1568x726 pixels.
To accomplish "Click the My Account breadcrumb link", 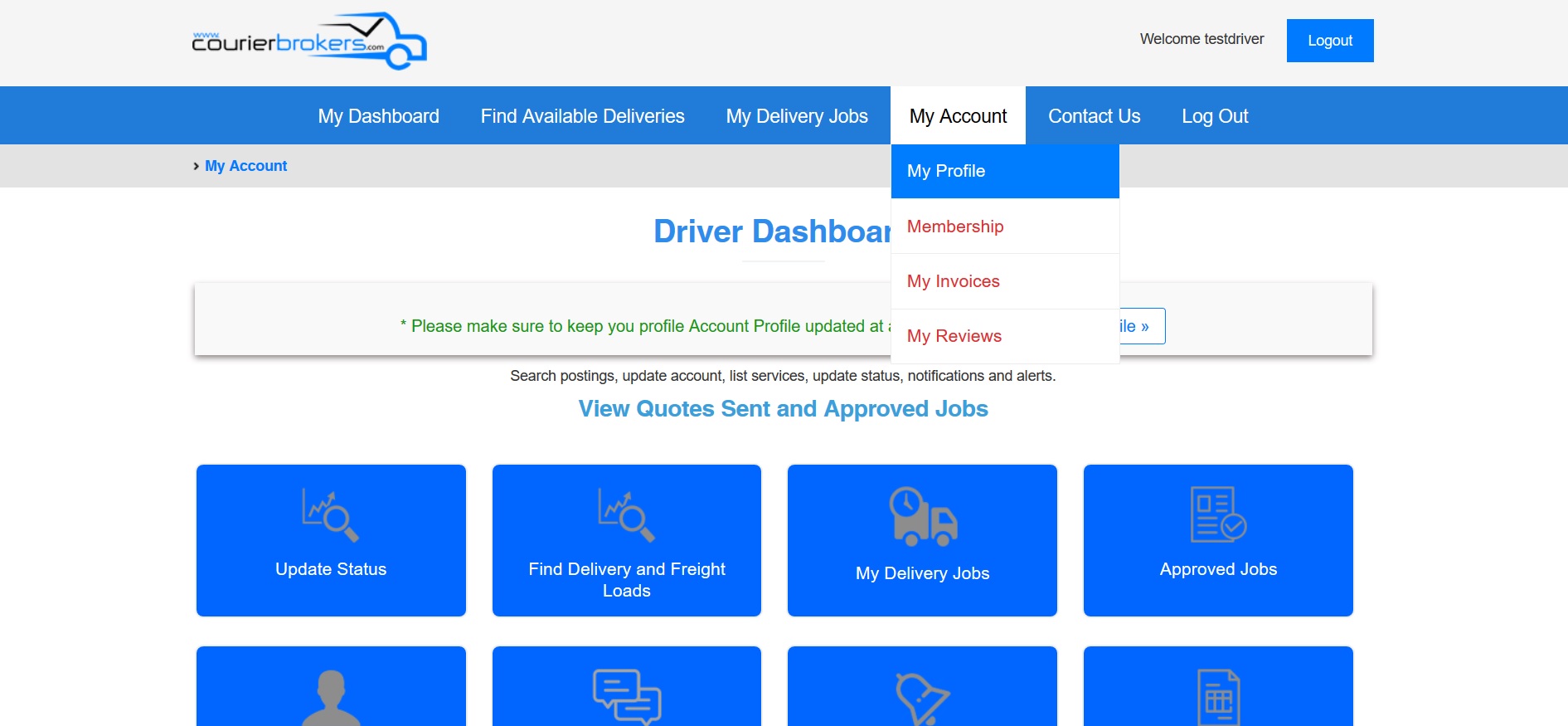I will [245, 166].
